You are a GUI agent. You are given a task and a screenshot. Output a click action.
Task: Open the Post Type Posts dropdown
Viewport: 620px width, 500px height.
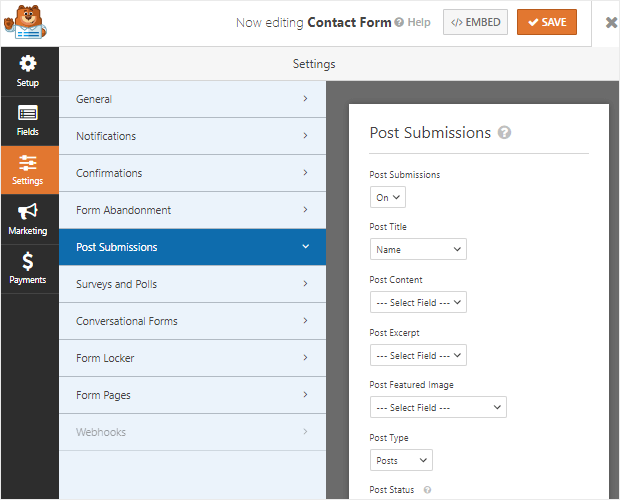[401, 460]
